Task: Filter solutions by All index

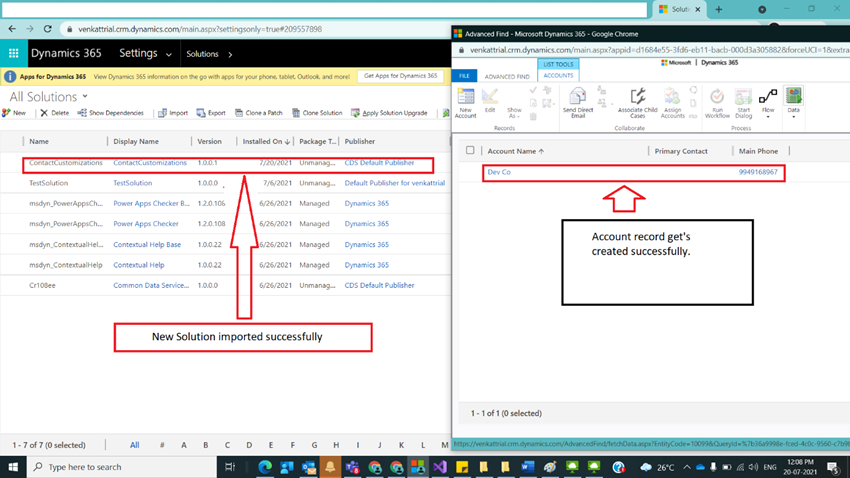Action: click(x=134, y=445)
